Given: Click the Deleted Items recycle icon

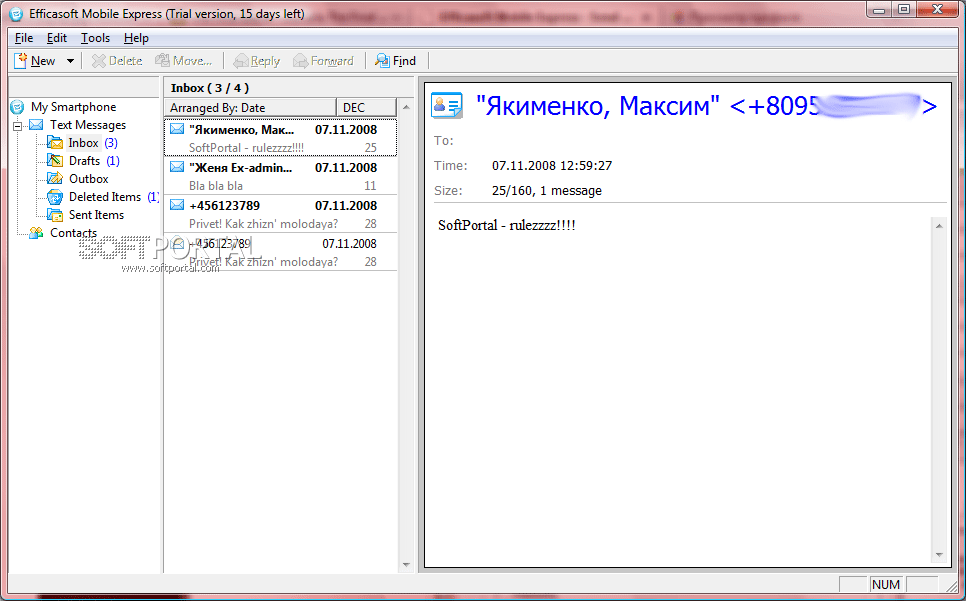Looking at the screenshot, I should point(55,197).
